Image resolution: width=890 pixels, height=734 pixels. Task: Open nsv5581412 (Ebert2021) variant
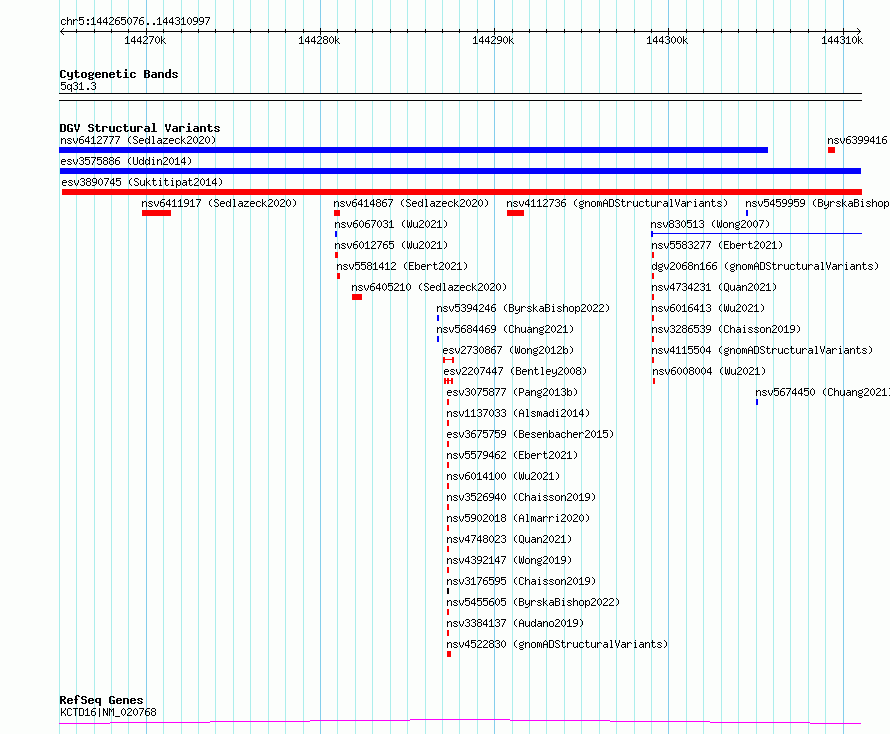coord(402,266)
